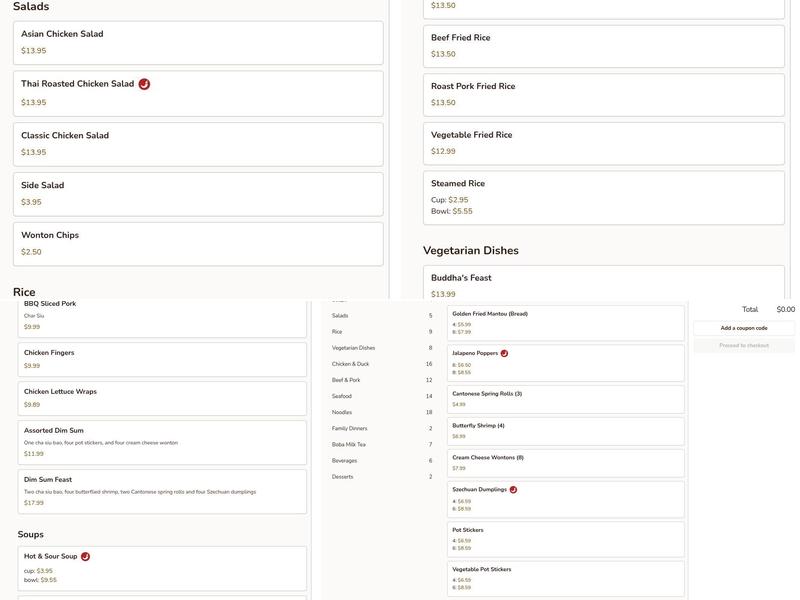
Task: Select the Wonton Chips card
Action: click(197, 243)
